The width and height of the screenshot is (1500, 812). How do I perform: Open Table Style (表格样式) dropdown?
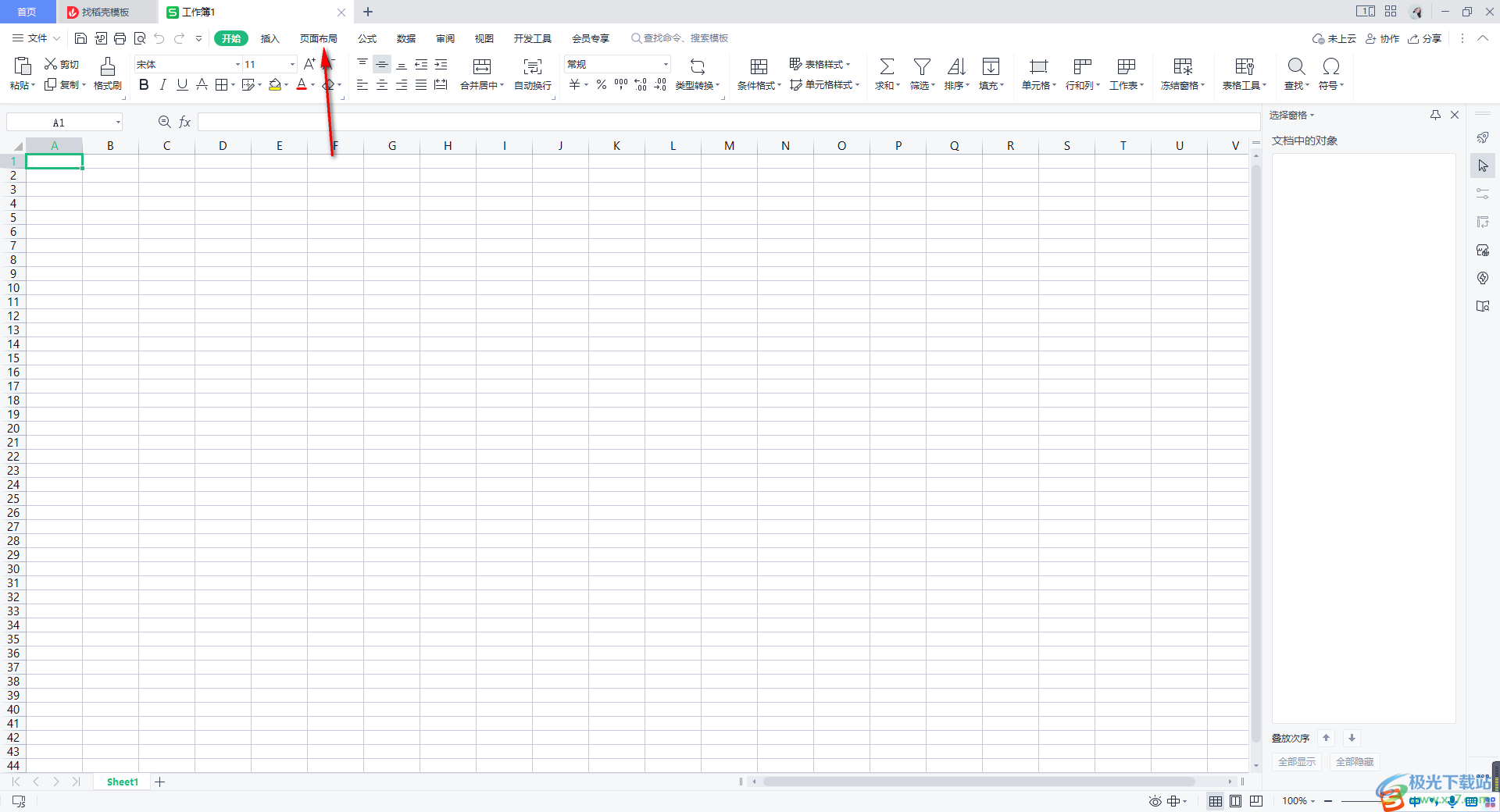820,64
